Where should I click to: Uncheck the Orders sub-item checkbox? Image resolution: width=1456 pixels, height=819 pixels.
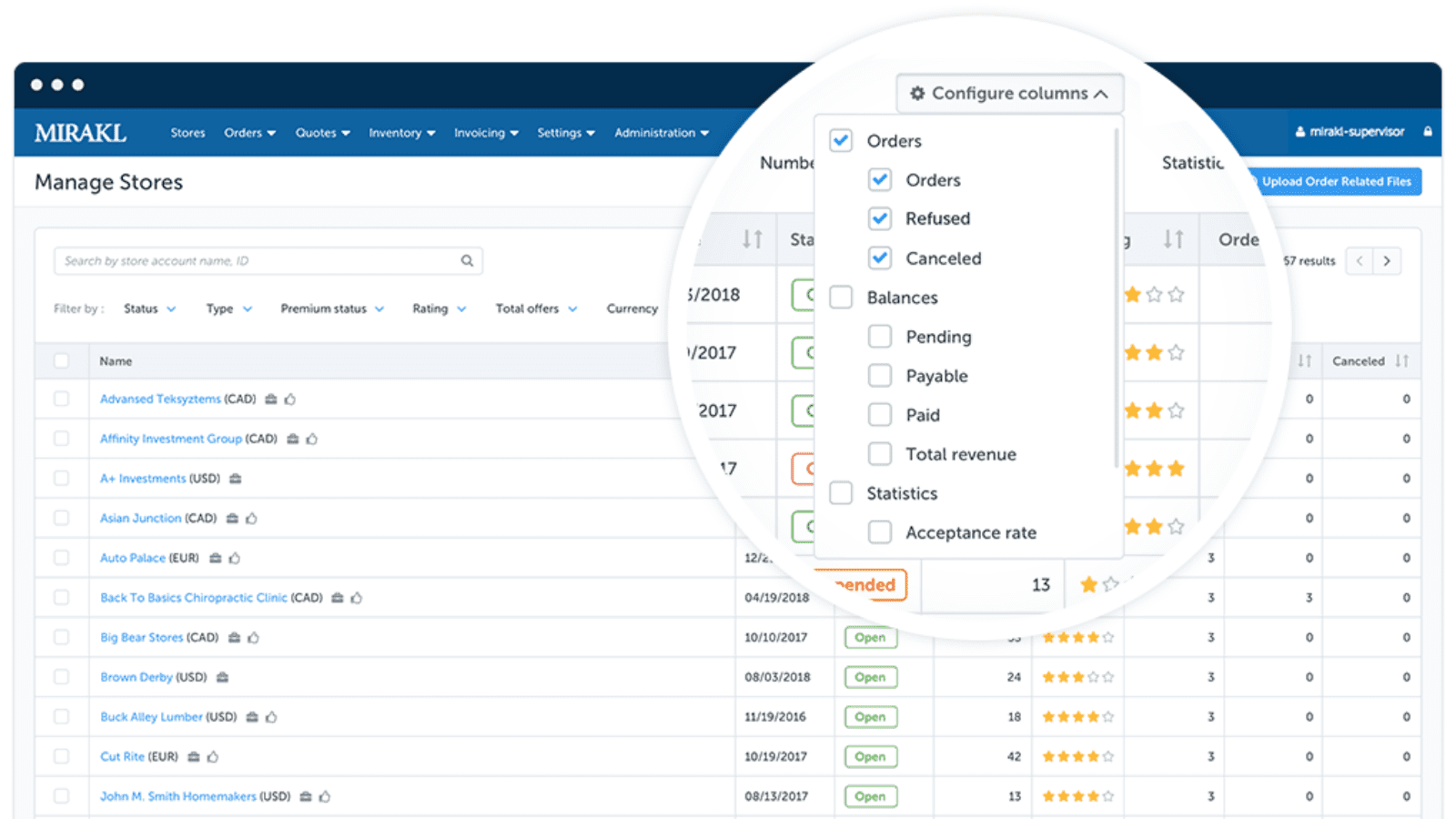[x=880, y=180]
